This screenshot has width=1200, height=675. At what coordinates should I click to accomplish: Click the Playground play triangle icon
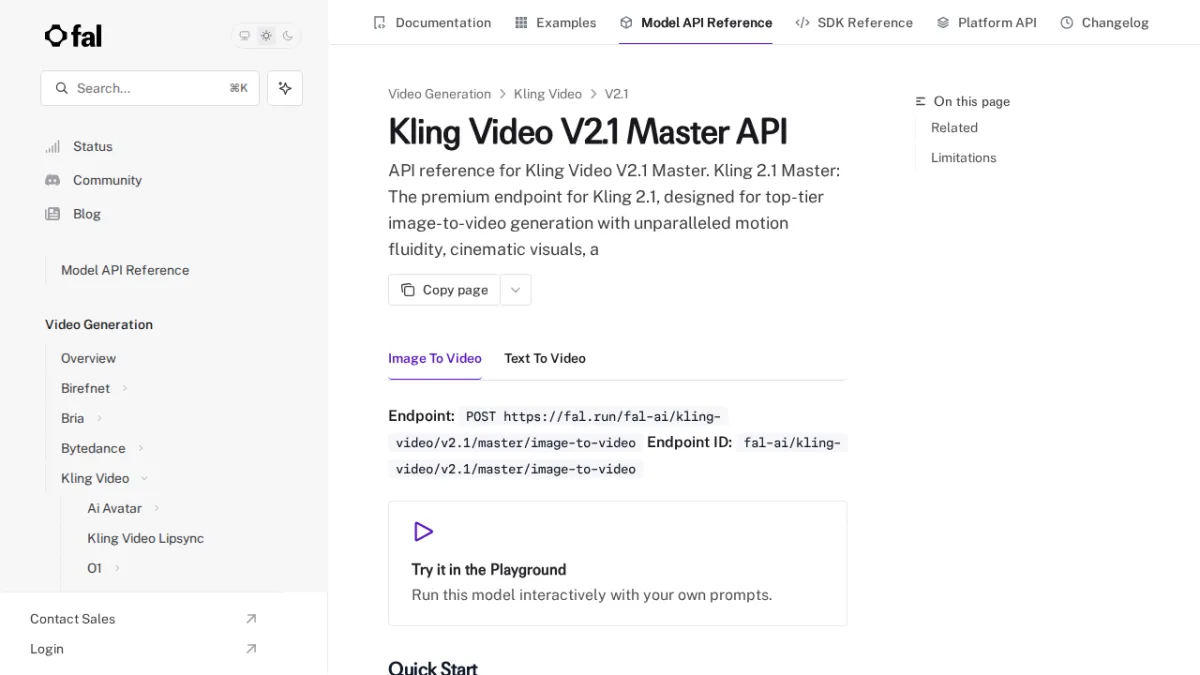tap(423, 531)
